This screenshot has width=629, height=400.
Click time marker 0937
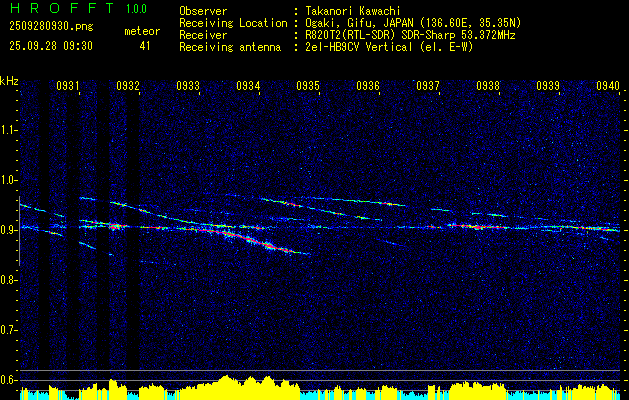coord(428,85)
